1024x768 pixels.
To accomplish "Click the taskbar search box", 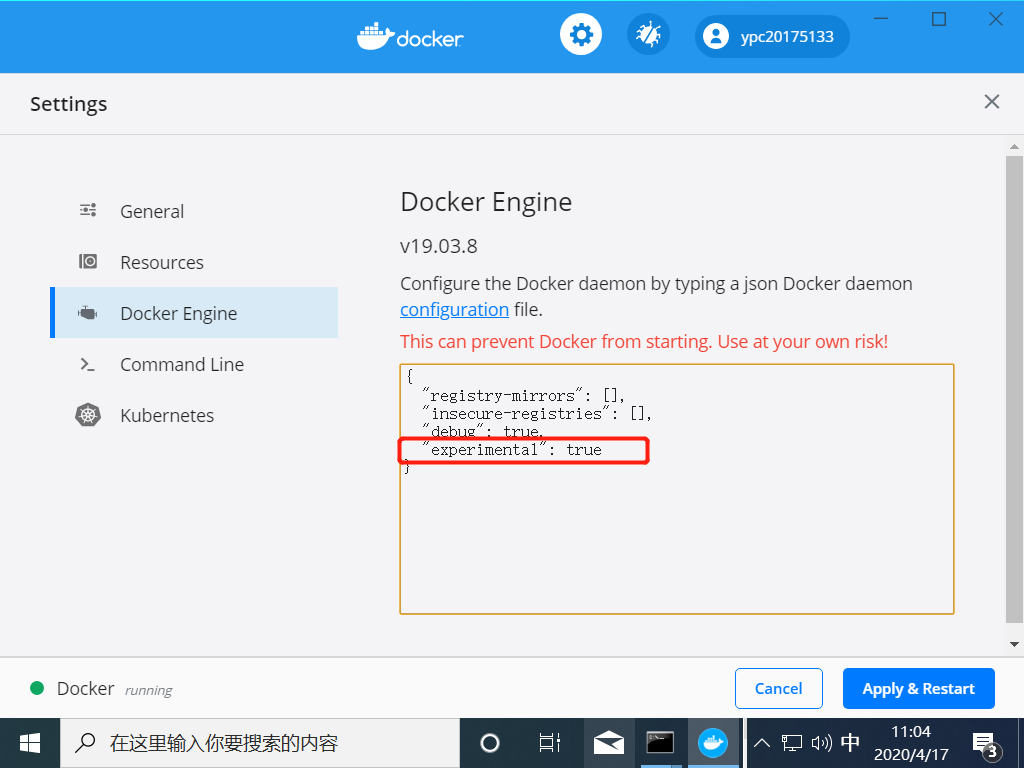I will 260,743.
